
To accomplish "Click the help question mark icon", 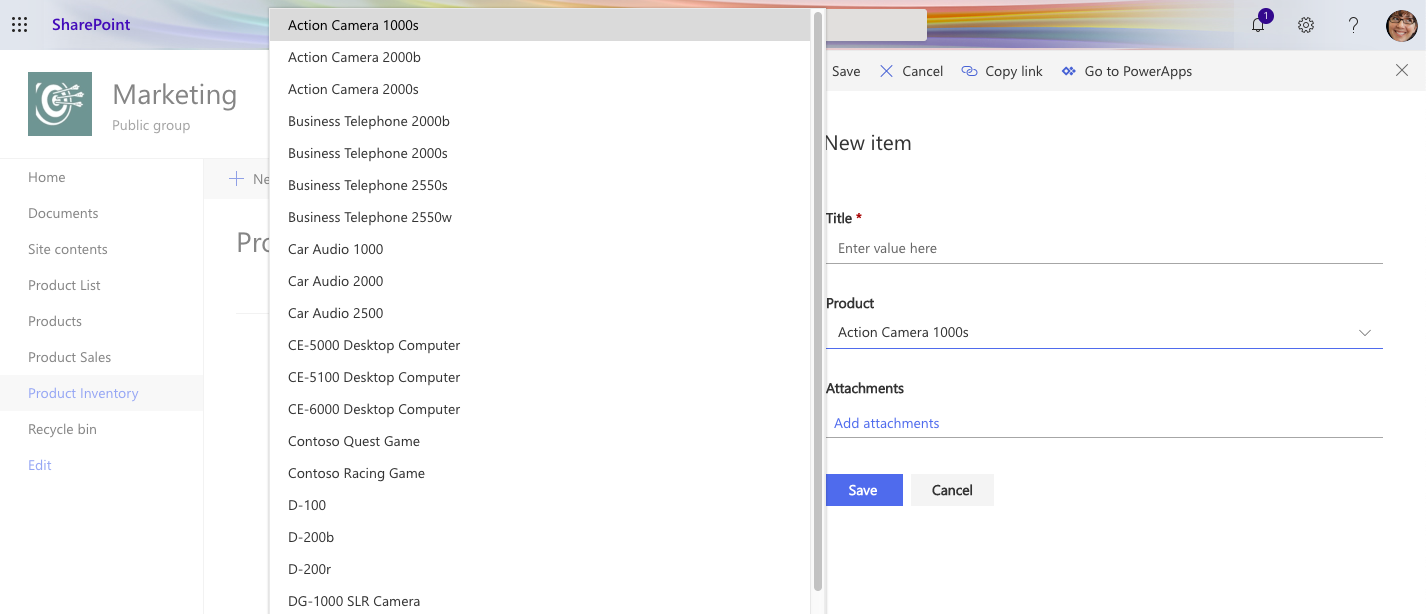I will [x=1353, y=26].
